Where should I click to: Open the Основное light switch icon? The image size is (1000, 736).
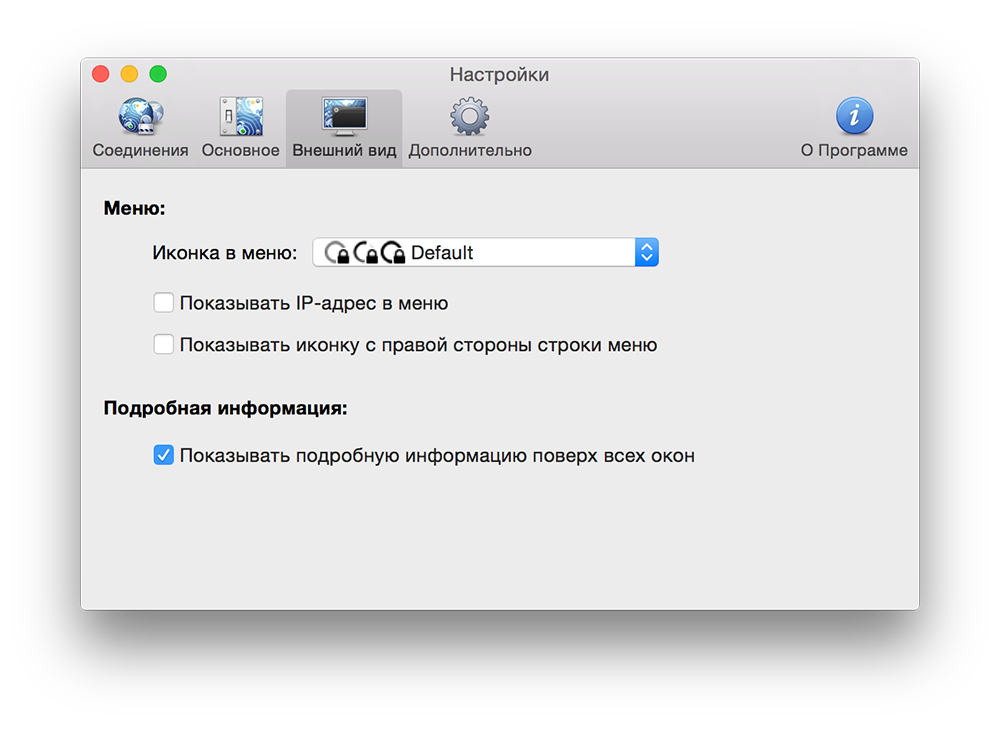240,116
